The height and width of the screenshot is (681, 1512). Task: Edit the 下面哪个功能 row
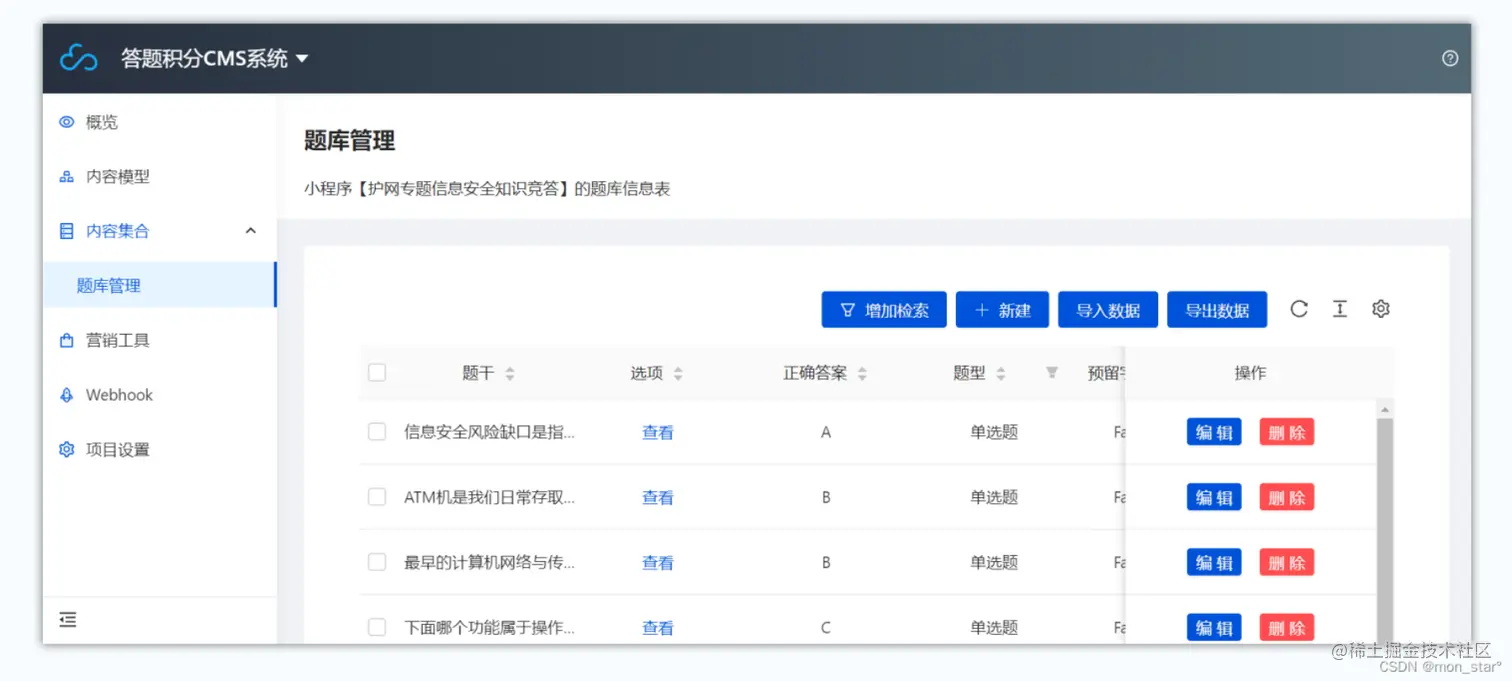pos(1214,627)
